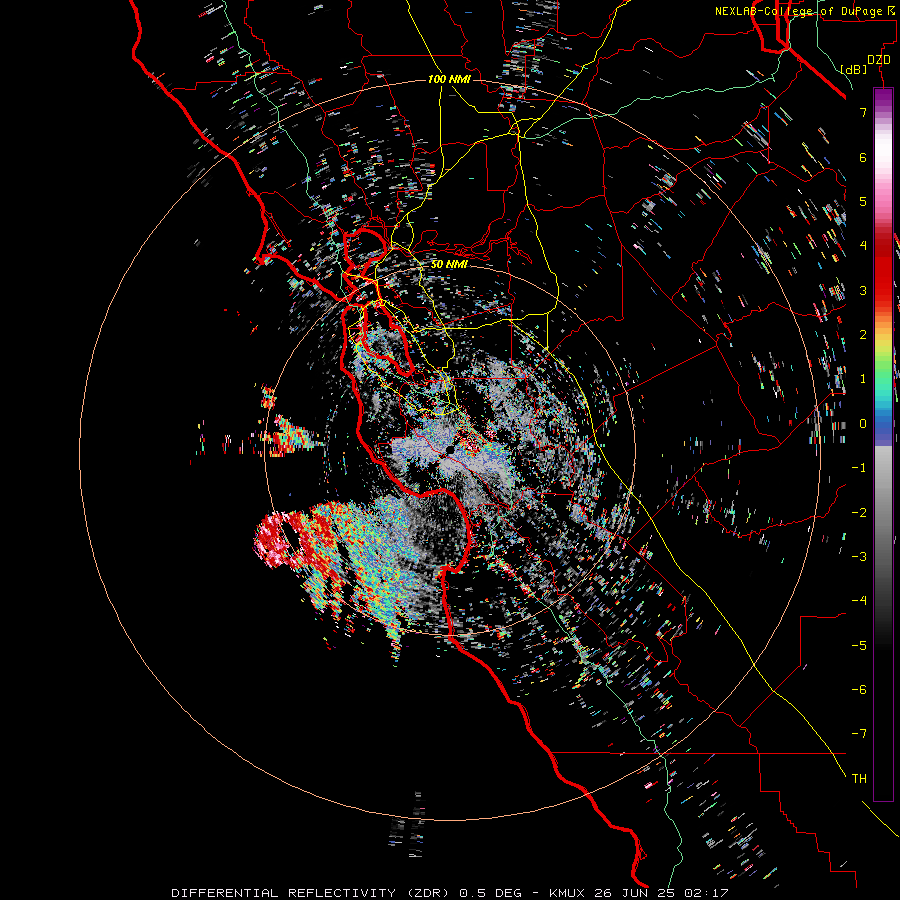Click the [dB] units label
The image size is (900, 900).
click(x=854, y=69)
